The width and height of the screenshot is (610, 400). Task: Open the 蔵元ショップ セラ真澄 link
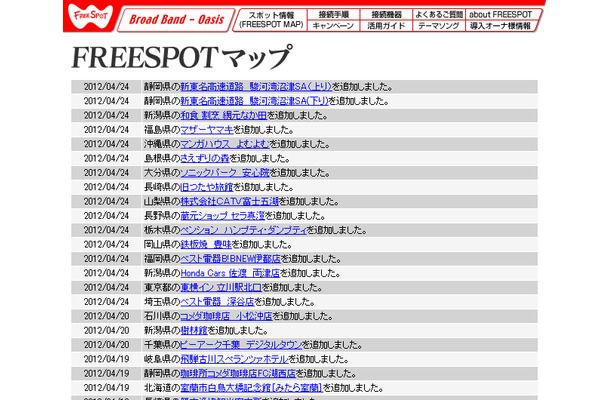point(223,216)
